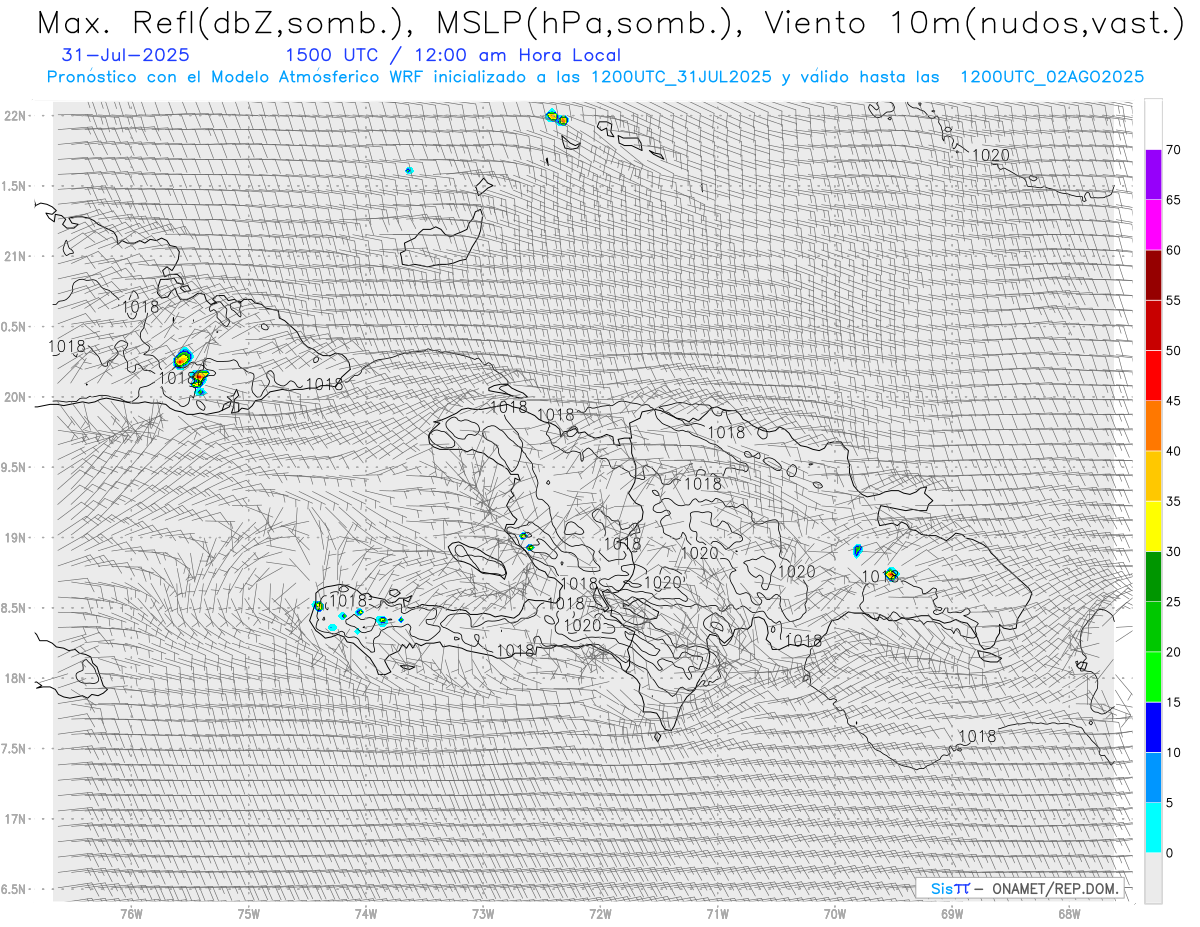This screenshot has height=927, width=1200.
Task: Click the light blue 5–10 dBZ swatch
Action: (1153, 777)
